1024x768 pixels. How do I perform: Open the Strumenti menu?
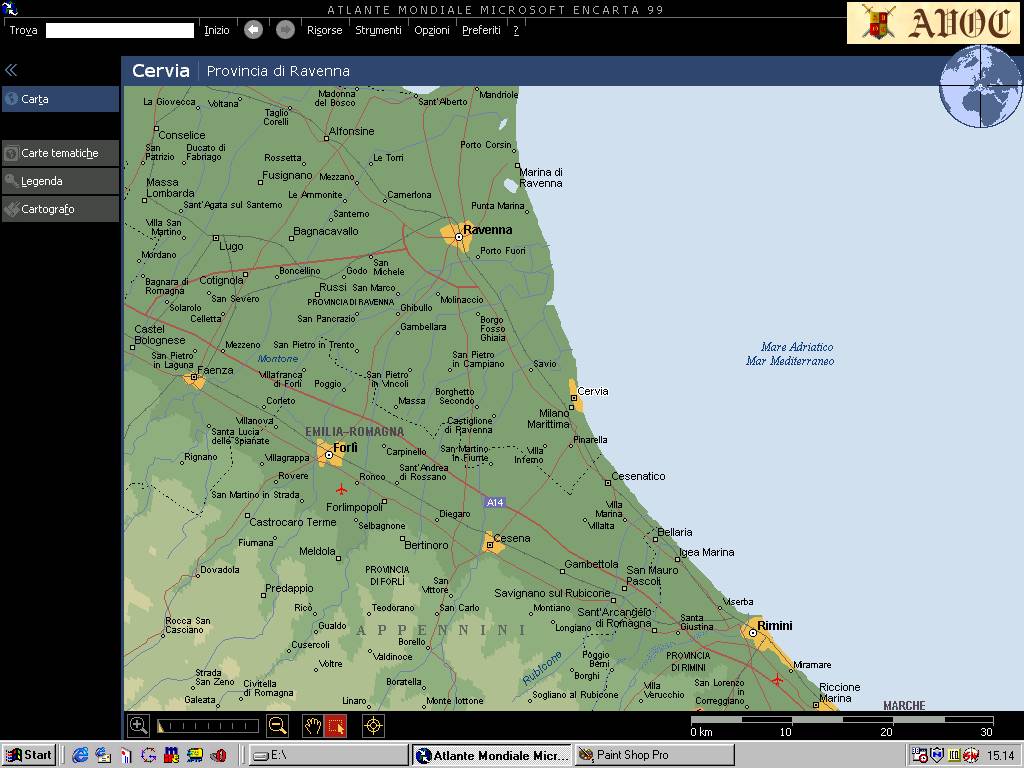point(378,30)
